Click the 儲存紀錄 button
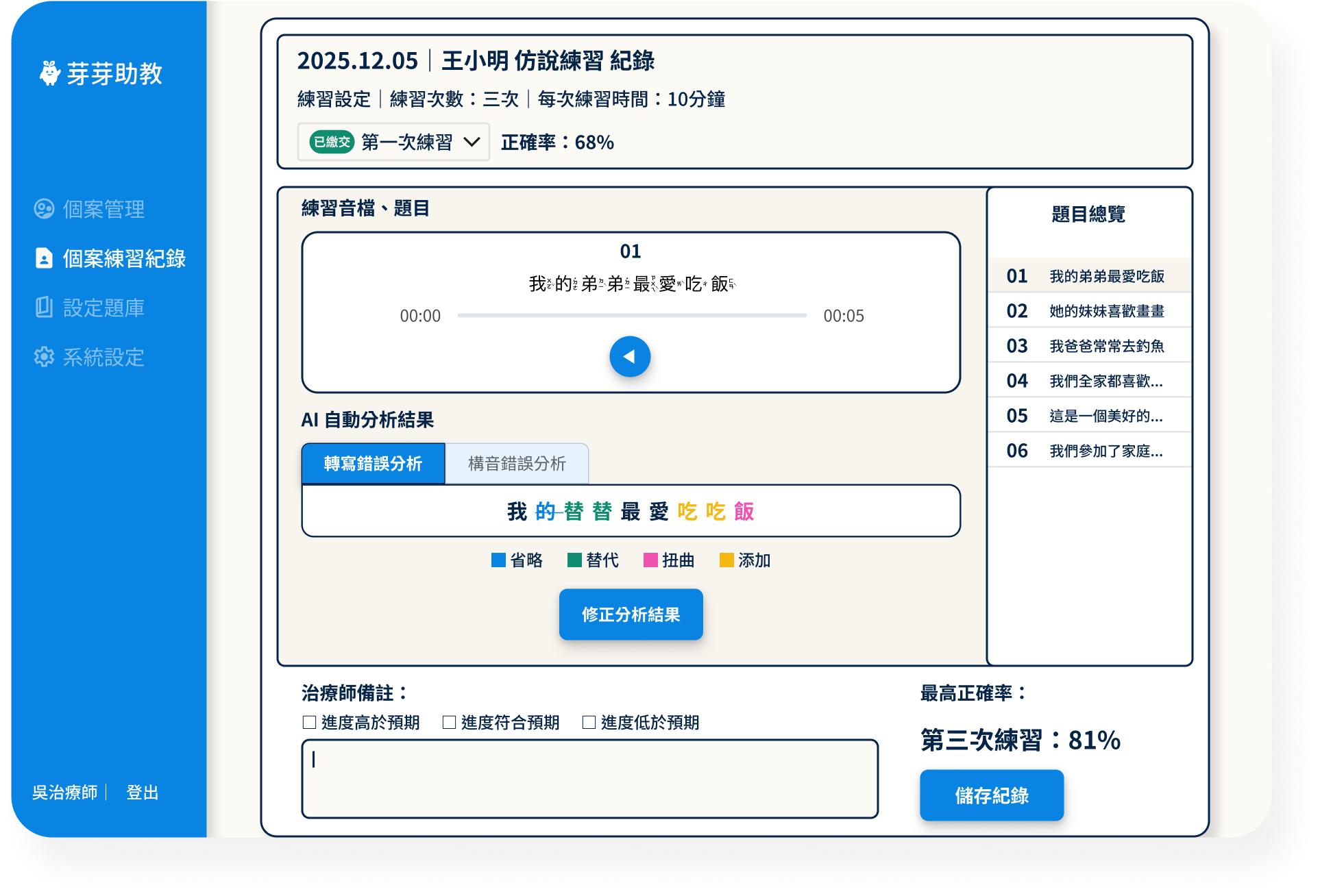 (991, 795)
